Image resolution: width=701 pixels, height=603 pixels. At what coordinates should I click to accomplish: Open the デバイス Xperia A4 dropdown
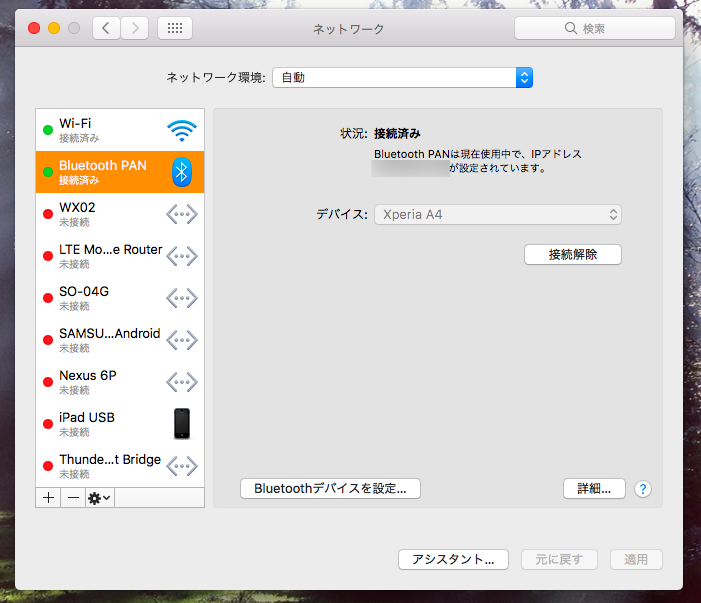[497, 214]
